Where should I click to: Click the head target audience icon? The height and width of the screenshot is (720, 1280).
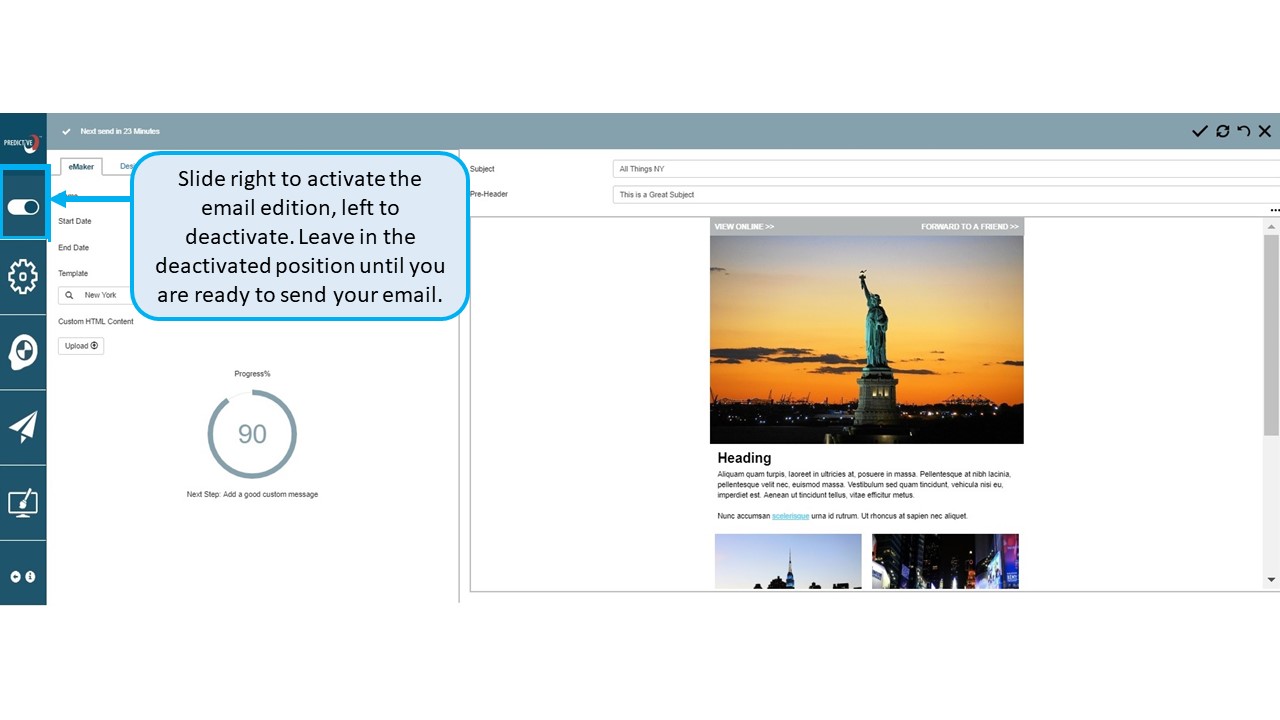[x=23, y=352]
